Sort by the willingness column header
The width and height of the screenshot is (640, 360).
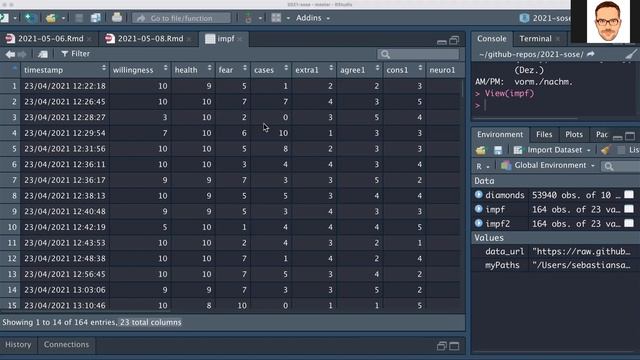pyautogui.click(x=140, y=70)
